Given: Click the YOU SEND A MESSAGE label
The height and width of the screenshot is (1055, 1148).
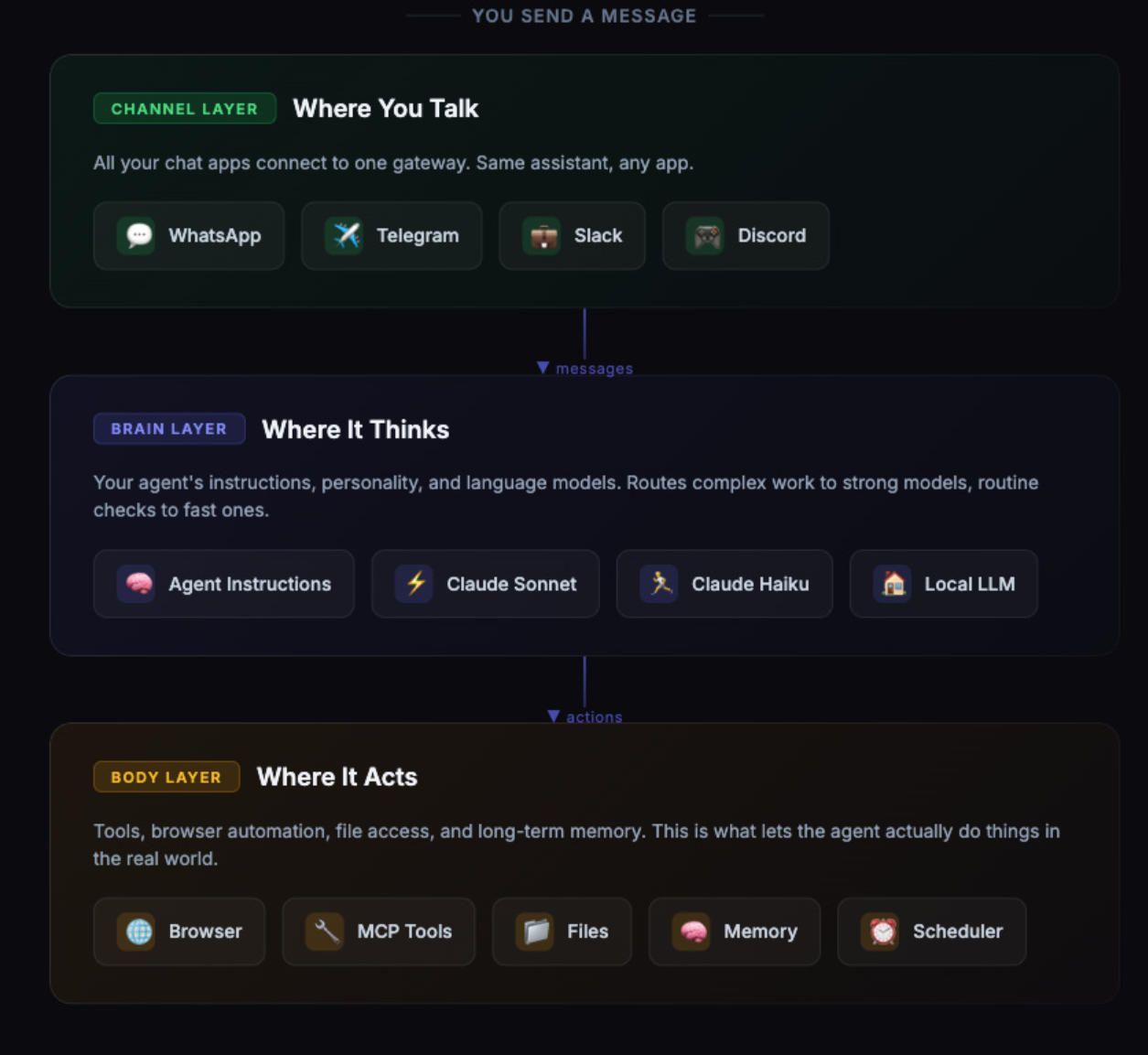Looking at the screenshot, I should pos(584,15).
